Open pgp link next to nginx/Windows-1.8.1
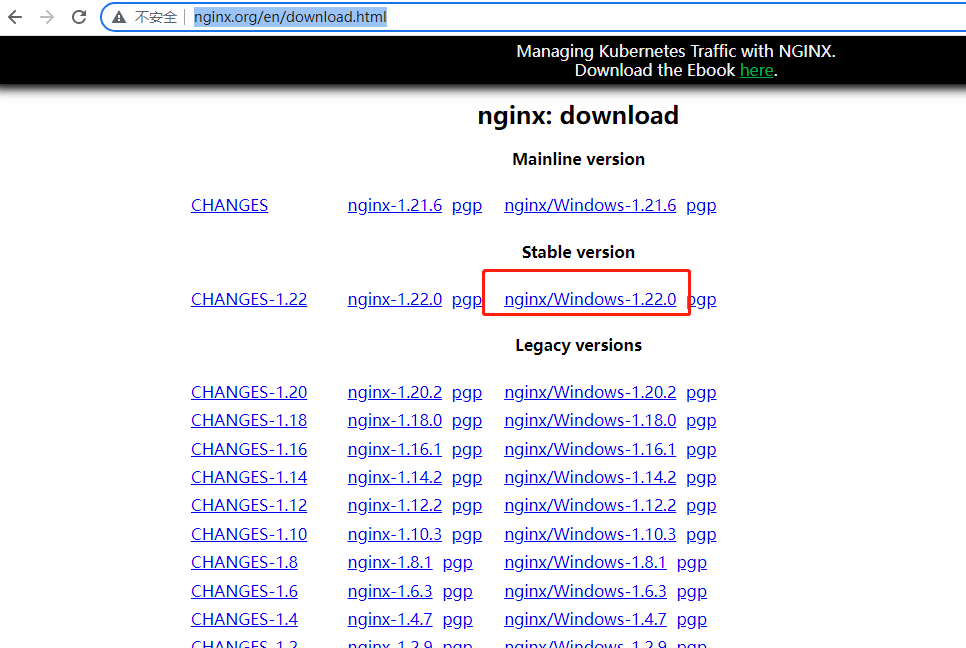This screenshot has height=648, width=966. click(x=691, y=563)
